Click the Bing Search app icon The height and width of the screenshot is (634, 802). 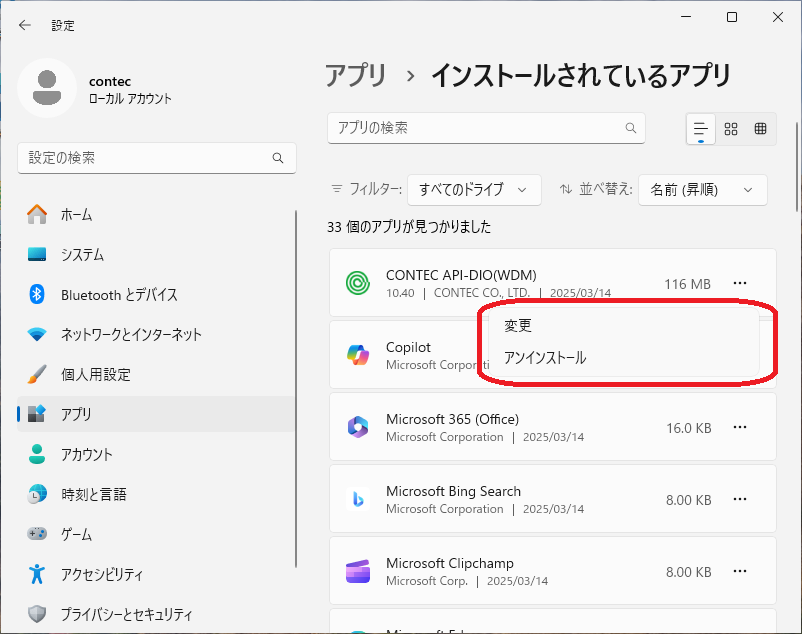358,500
